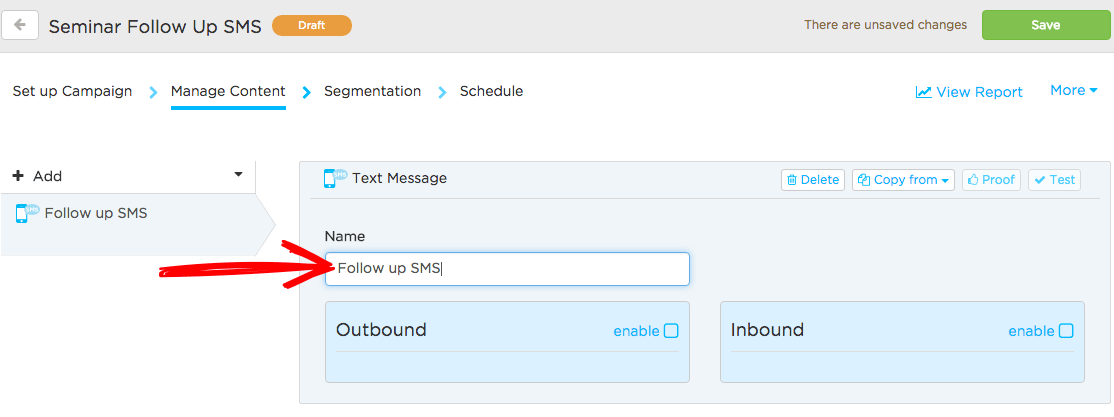
Task: Enable the Outbound checkbox
Action: tap(671, 330)
